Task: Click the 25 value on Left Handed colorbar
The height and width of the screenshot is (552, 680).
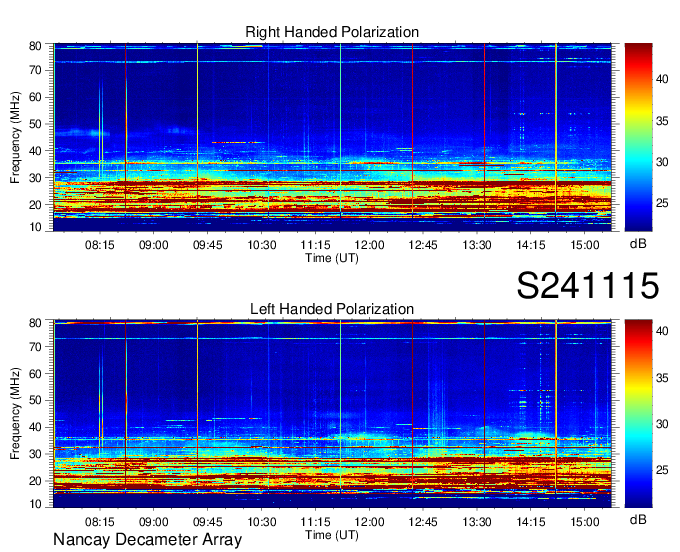Action: pos(662,470)
